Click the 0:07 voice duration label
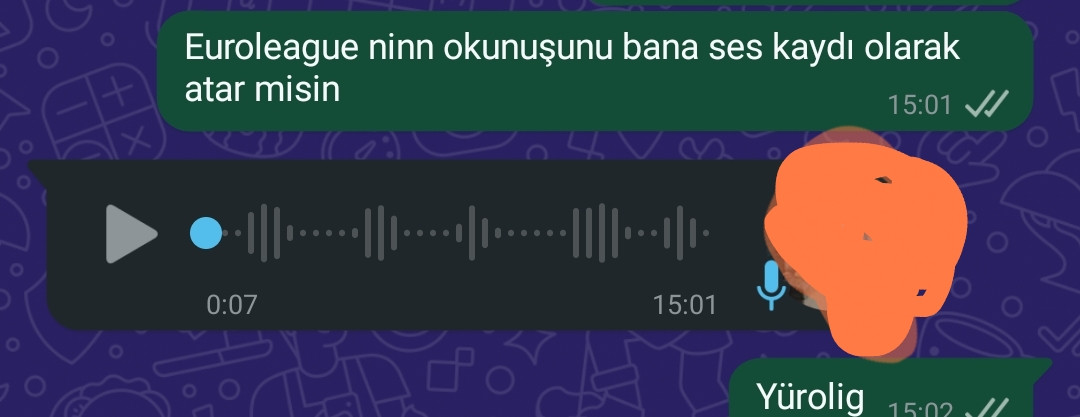Viewport: 1080px width, 417px height. coord(232,305)
